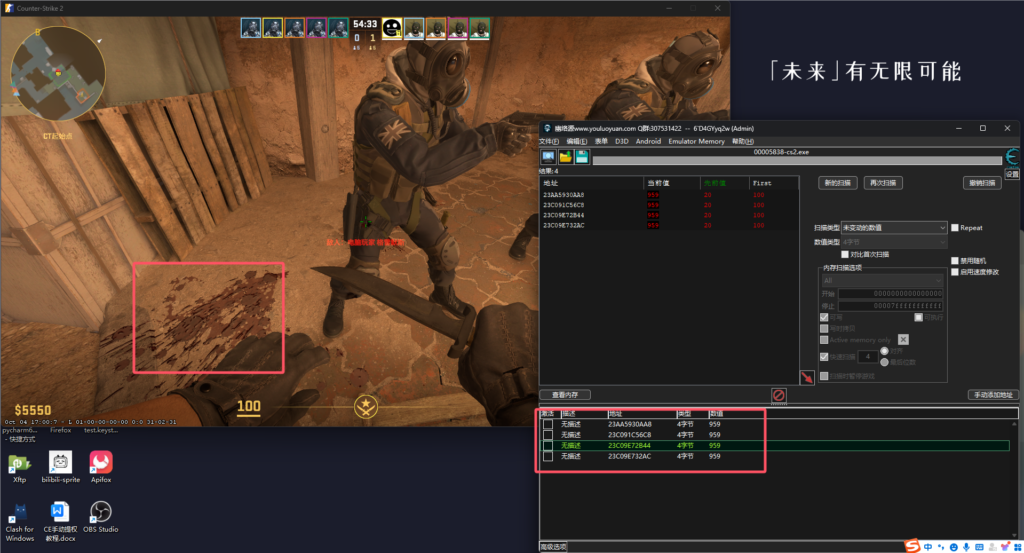The image size is (1024, 553).
Task: Click the Sogou Chinese mode 中 icon
Action: [x=928, y=547]
